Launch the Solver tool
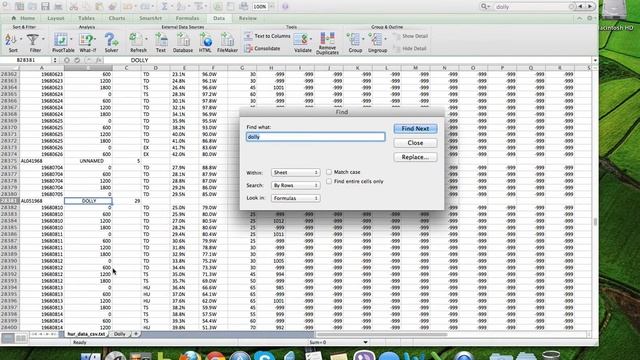 click(111, 40)
